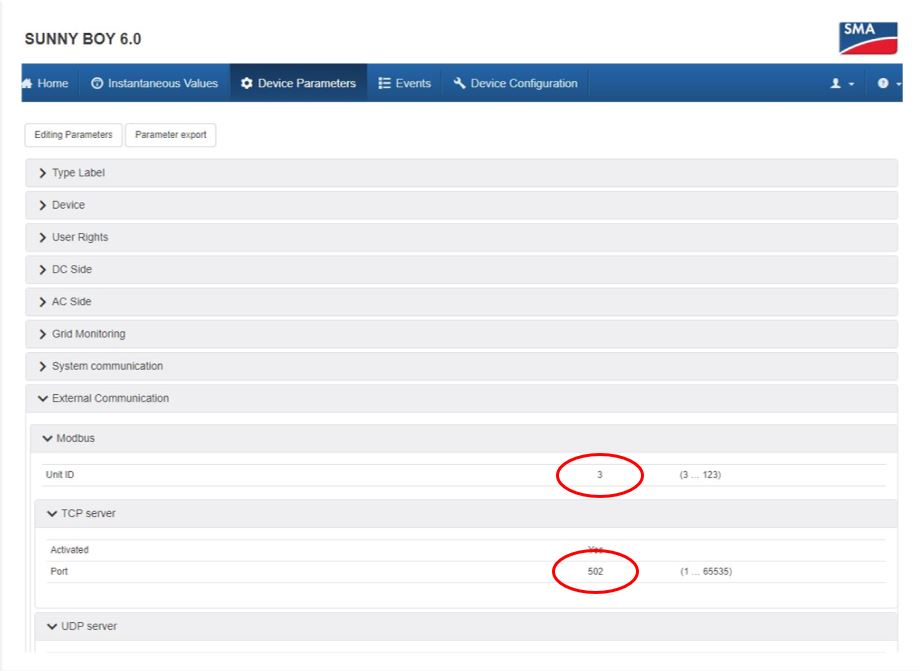Click the SMA logo
This screenshot has height=671, width=921.
pyautogui.click(x=868, y=38)
